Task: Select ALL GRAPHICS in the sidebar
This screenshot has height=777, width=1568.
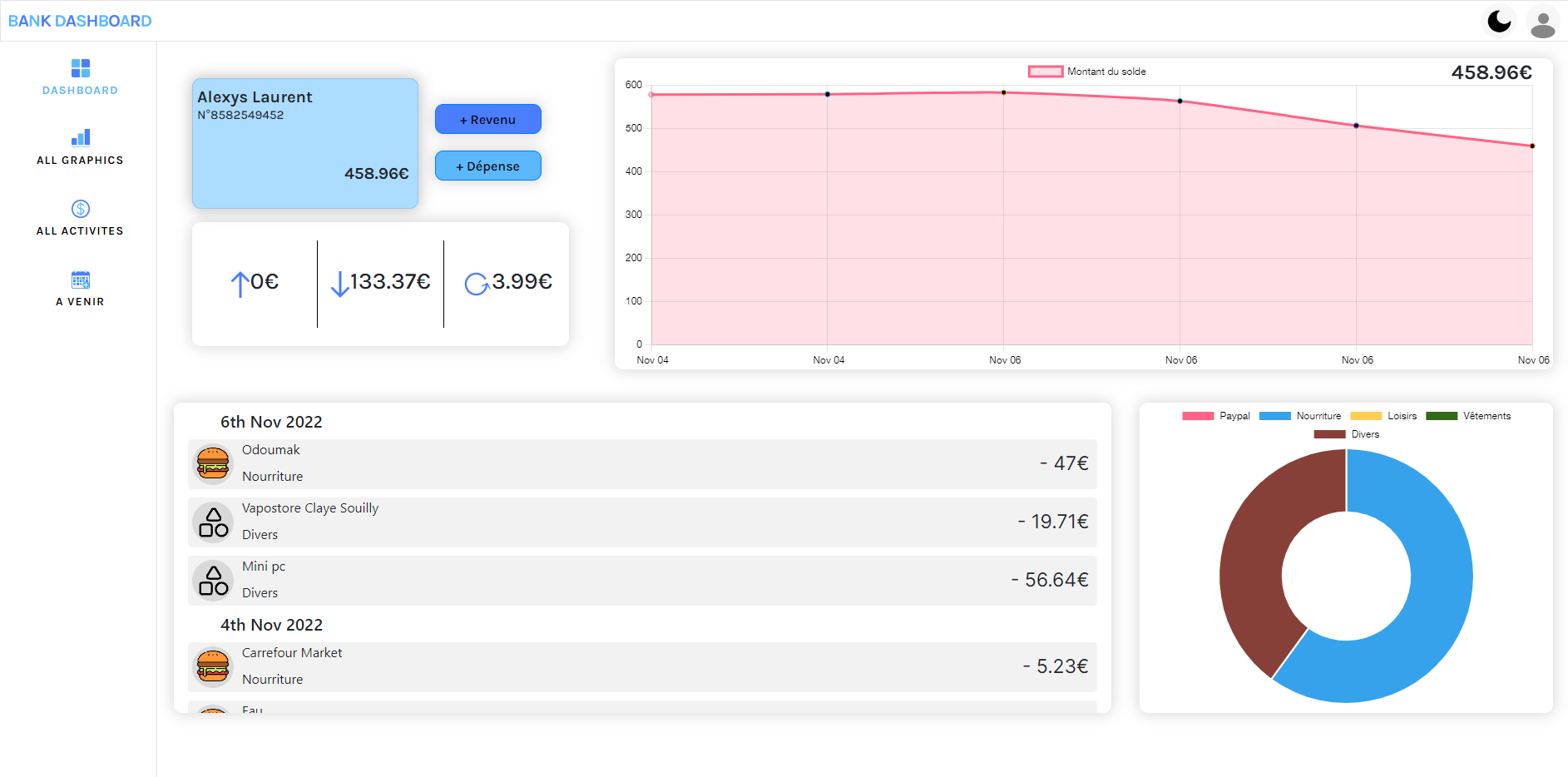Action: 80,160
